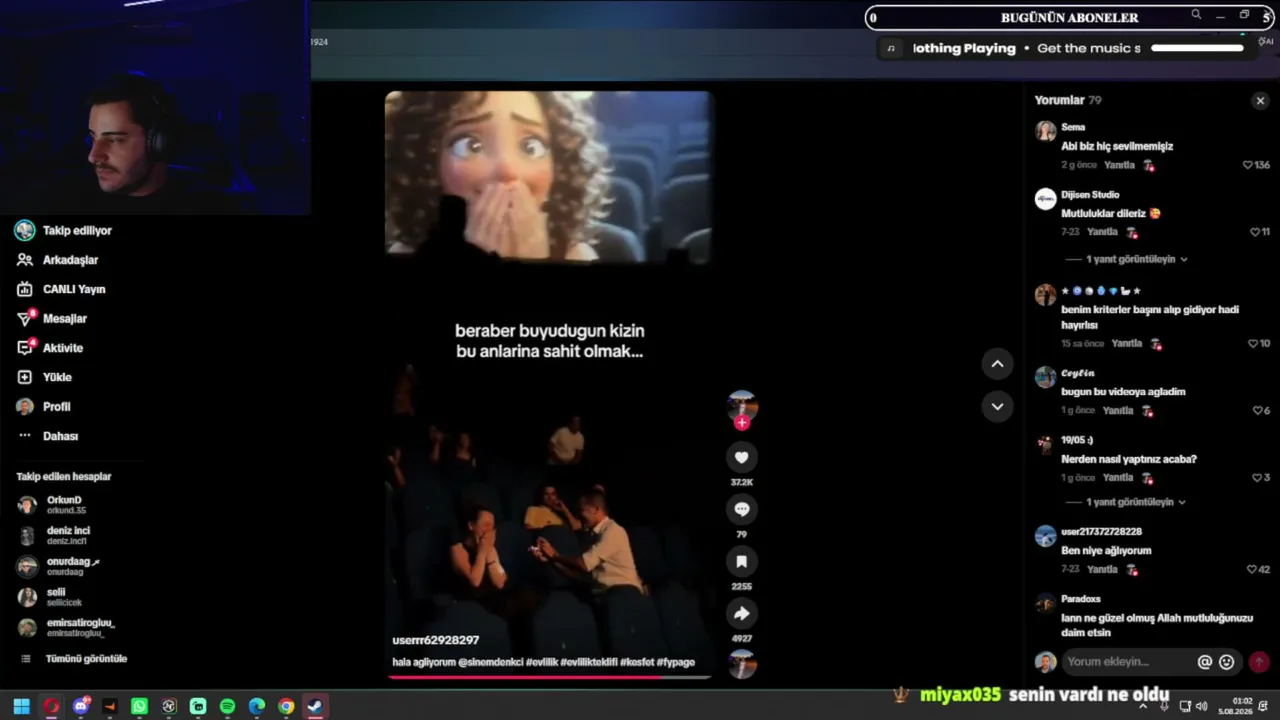The width and height of the screenshot is (1280, 720).
Task: Open Opera GX from the taskbar
Action: 51,706
